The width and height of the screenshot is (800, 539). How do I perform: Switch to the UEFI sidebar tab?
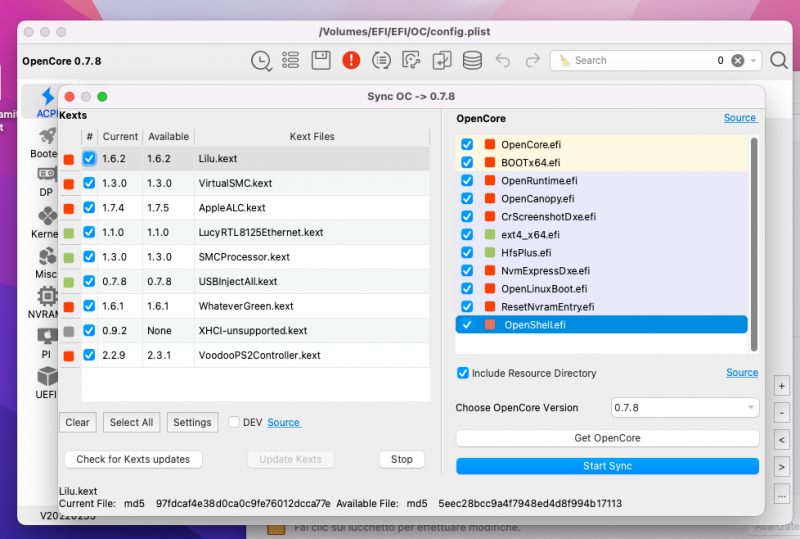[47, 380]
